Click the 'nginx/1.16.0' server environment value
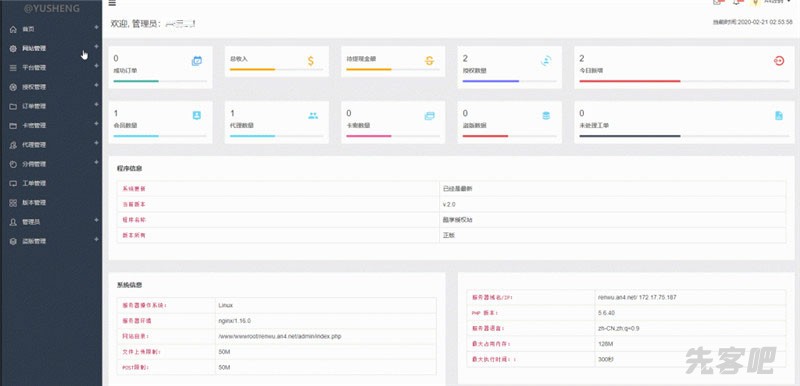This screenshot has width=800, height=386. point(234,321)
